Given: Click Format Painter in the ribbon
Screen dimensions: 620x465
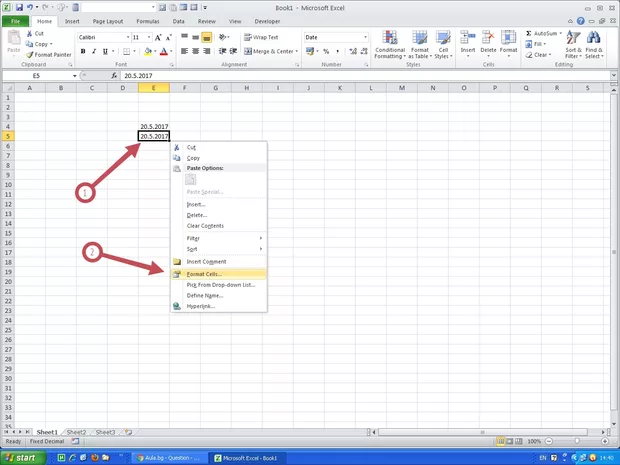Looking at the screenshot, I should [49, 55].
